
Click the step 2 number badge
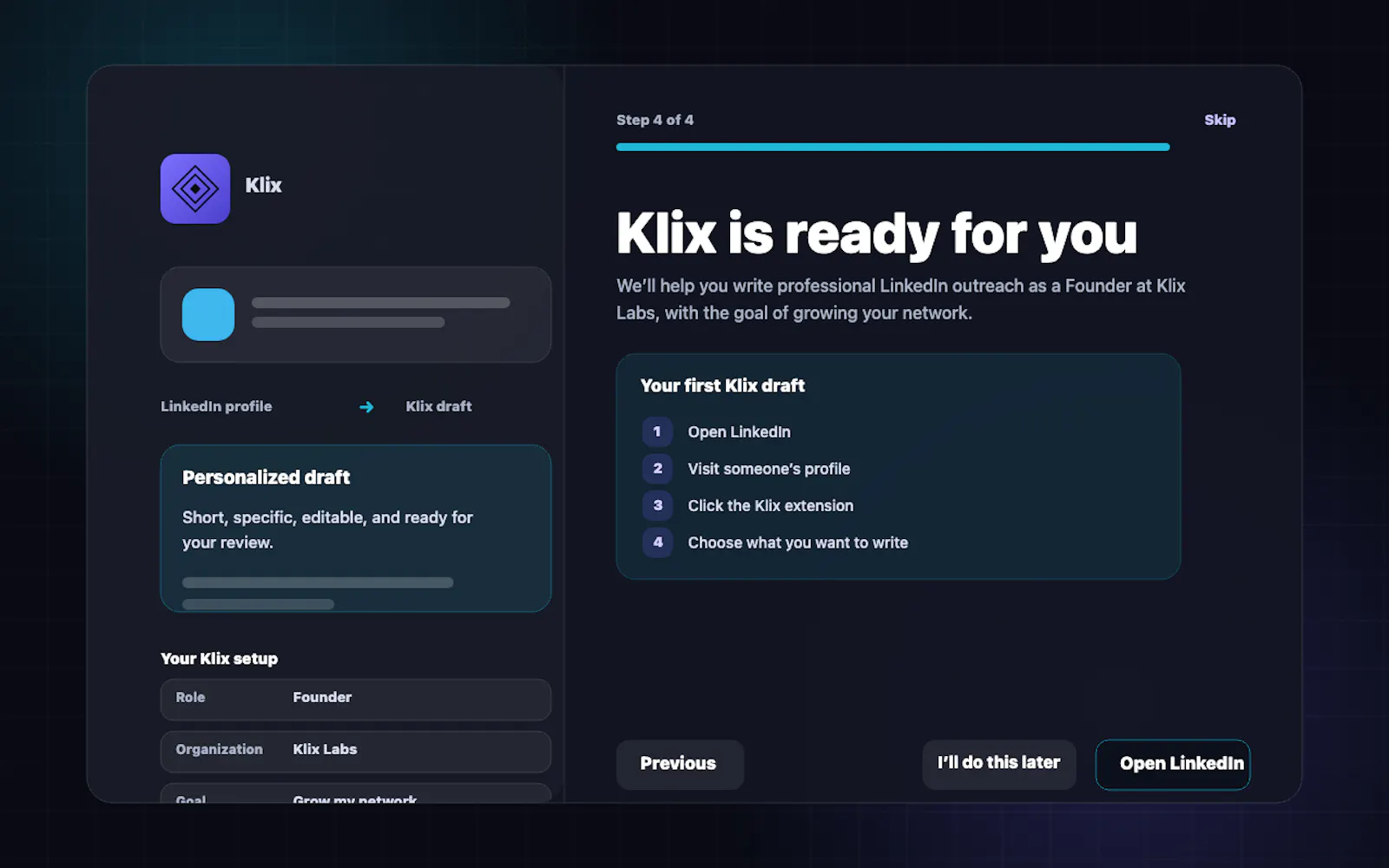coord(657,469)
